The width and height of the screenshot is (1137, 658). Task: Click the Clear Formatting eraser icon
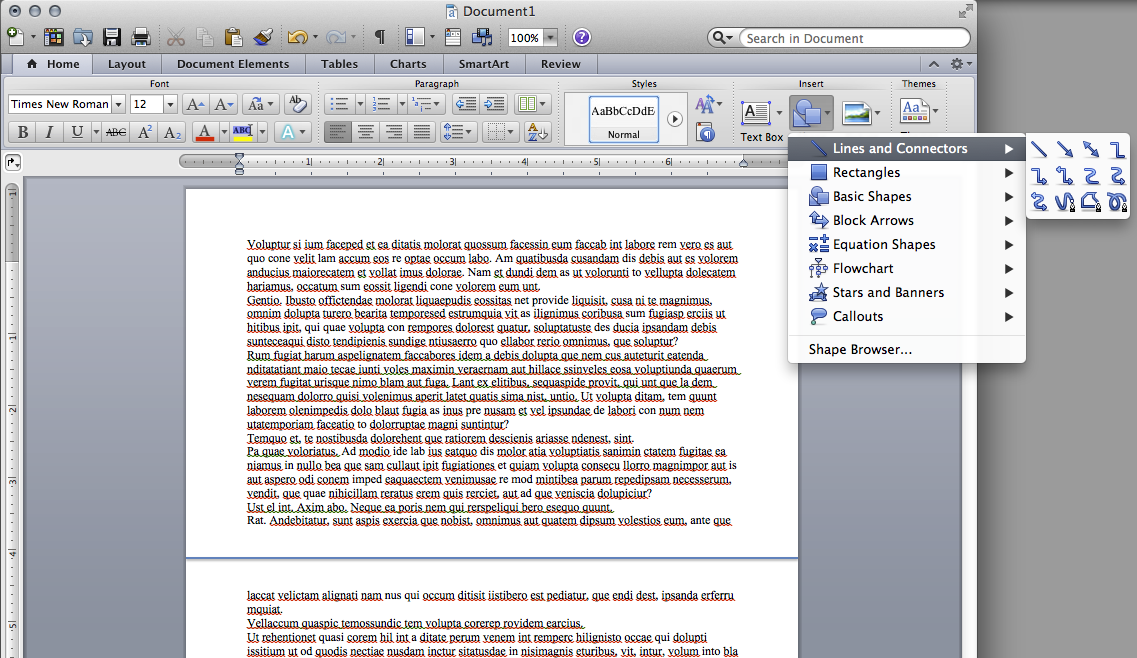(297, 104)
